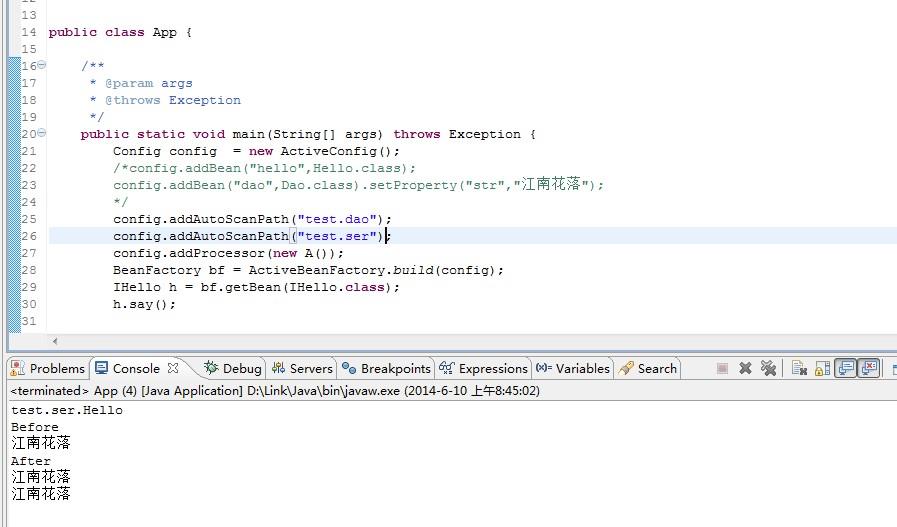Click commented setProperty line 23
Viewport: 897px width, 527px height.
pyautogui.click(x=358, y=184)
